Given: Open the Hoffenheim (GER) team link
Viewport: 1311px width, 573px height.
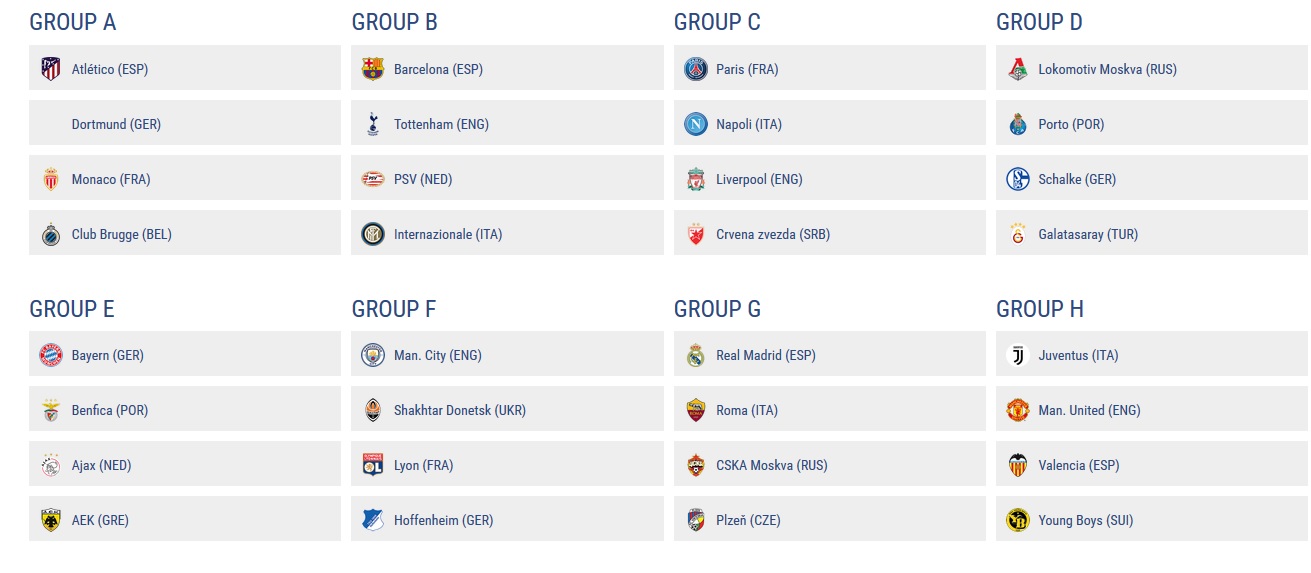Looking at the screenshot, I should [443, 521].
